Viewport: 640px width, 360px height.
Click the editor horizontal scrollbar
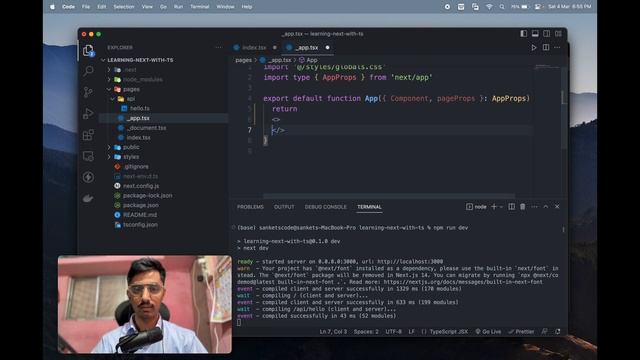point(389,196)
